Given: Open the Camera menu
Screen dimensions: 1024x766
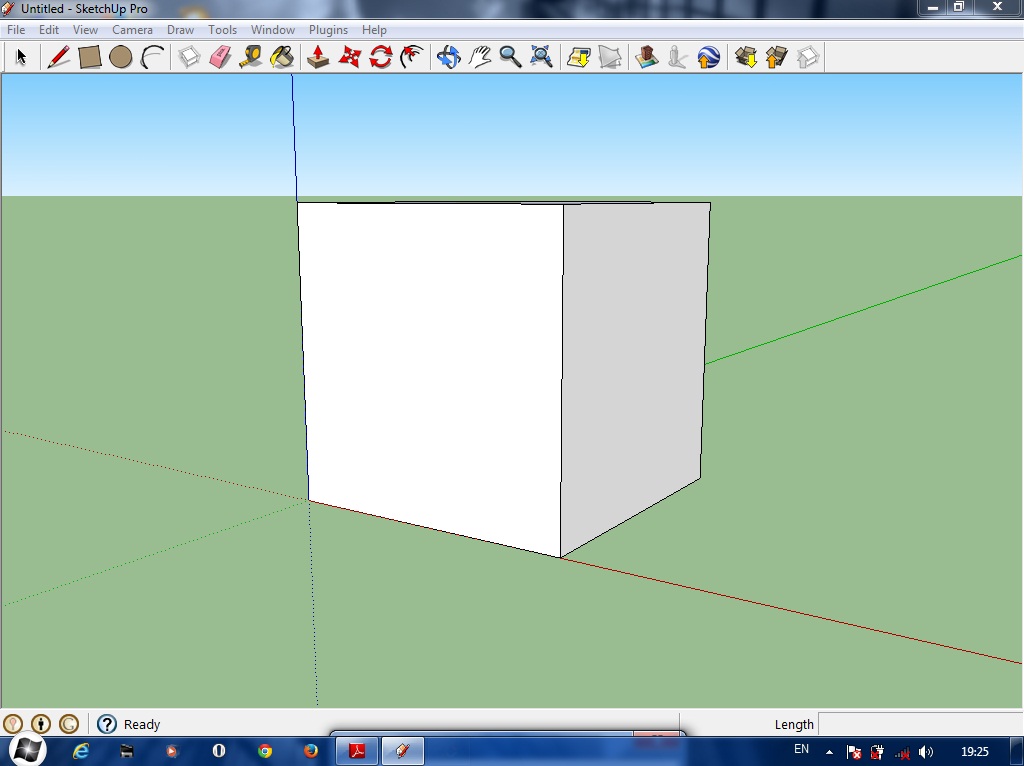Looking at the screenshot, I should [x=132, y=29].
